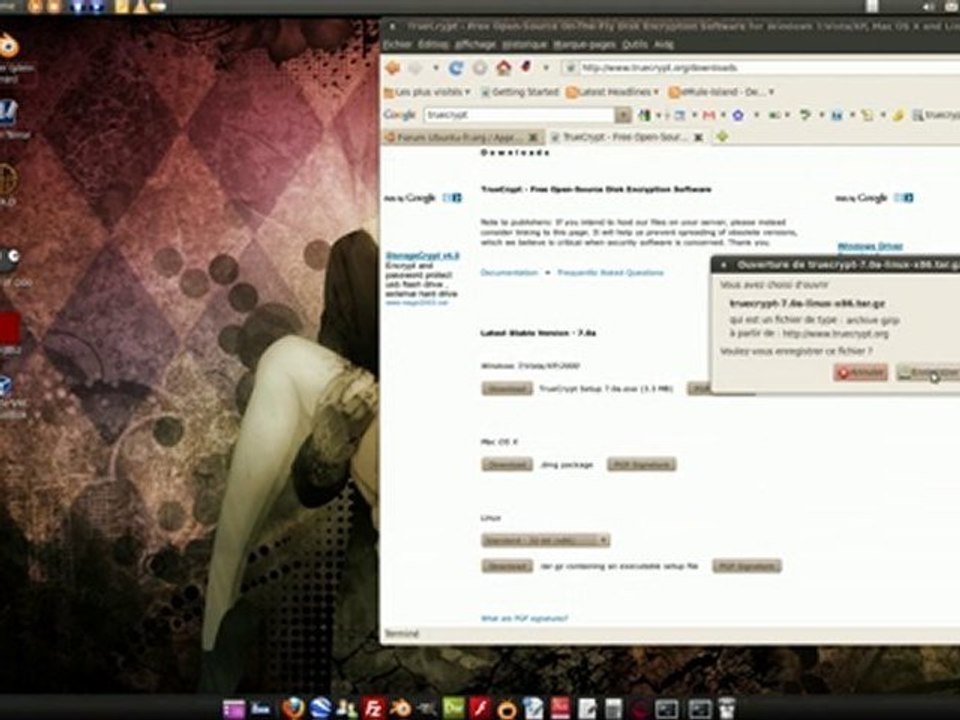960x720 pixels.
Task: Open the Documentation link
Action: (509, 272)
